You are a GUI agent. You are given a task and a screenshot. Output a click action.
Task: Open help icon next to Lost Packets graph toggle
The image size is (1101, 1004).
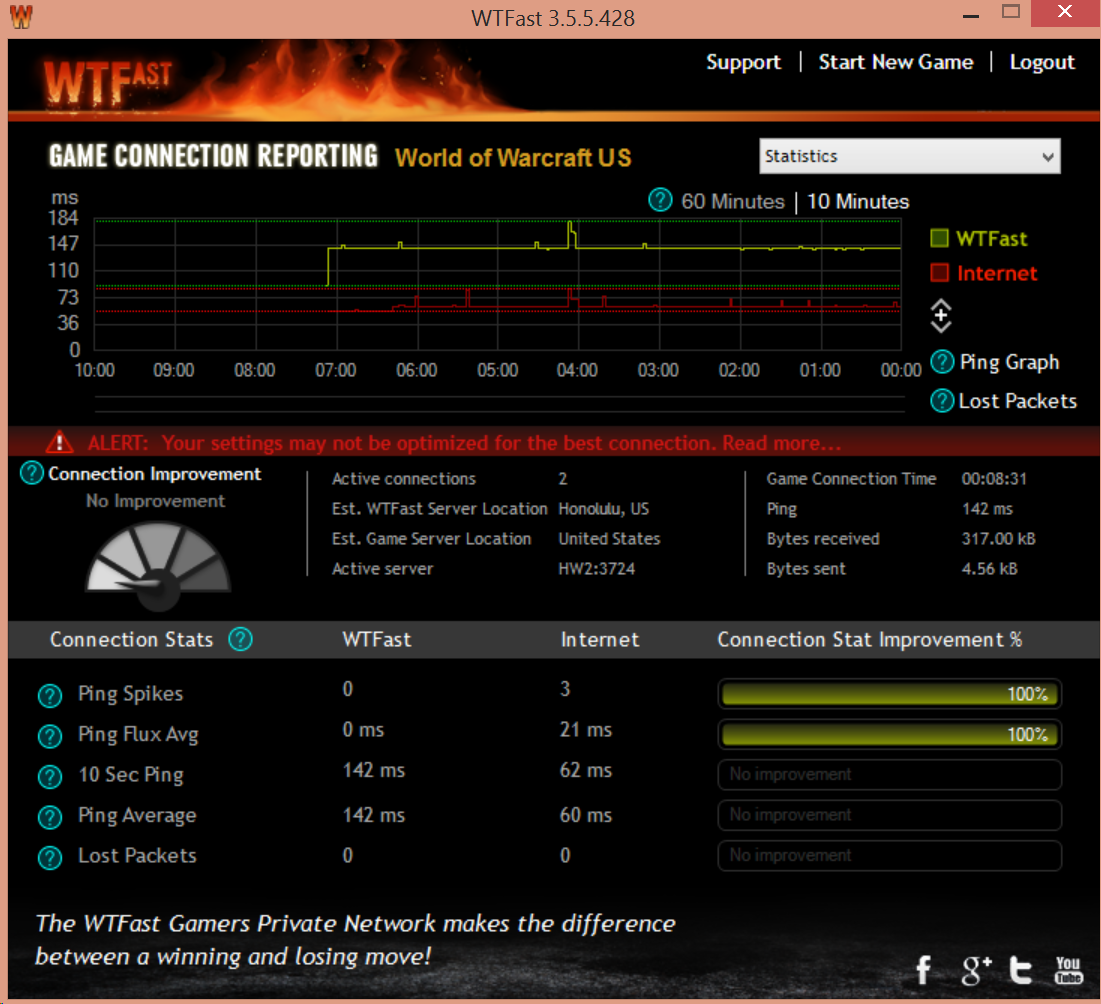coord(942,401)
